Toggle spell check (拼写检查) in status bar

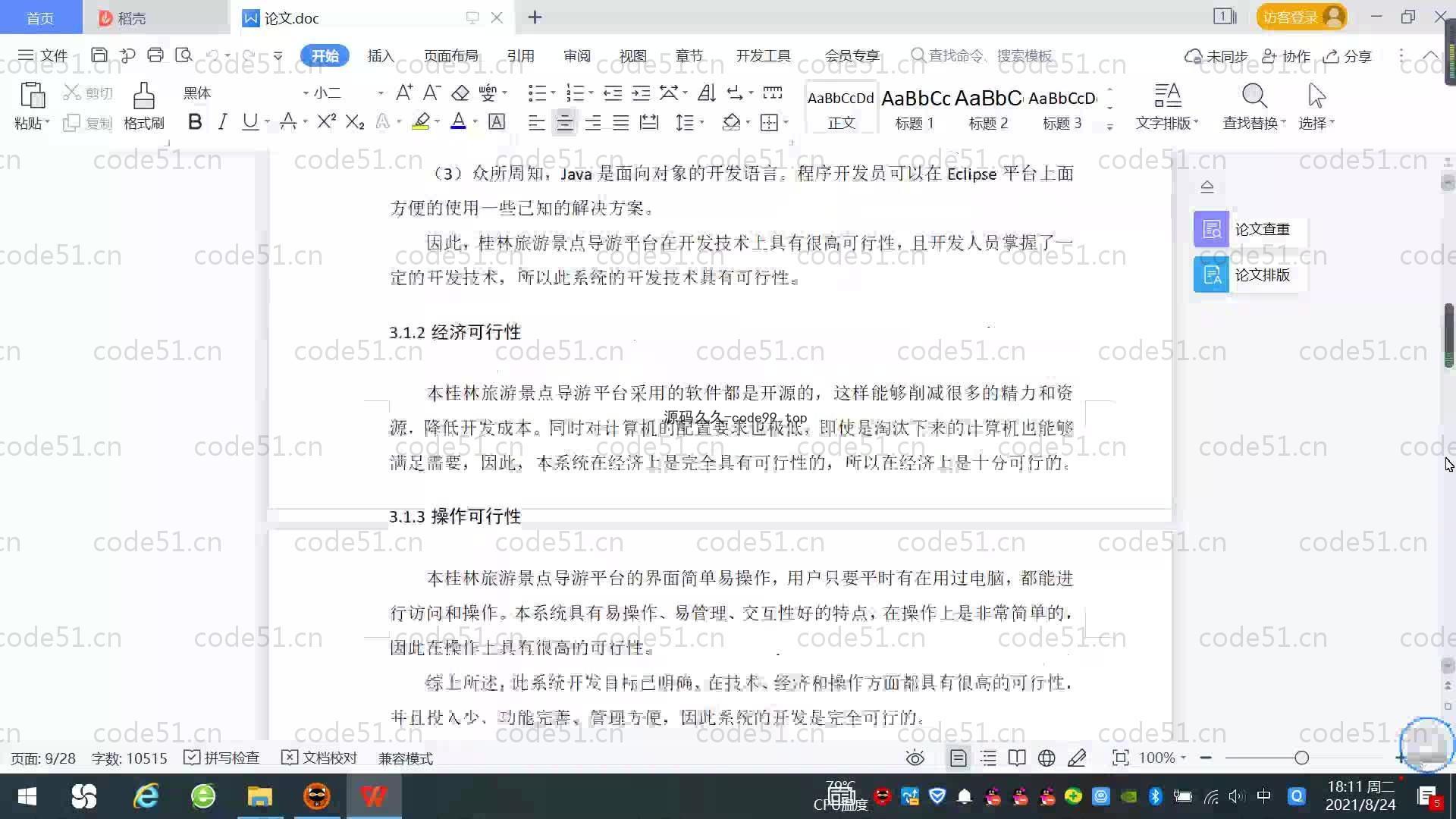pyautogui.click(x=222, y=758)
